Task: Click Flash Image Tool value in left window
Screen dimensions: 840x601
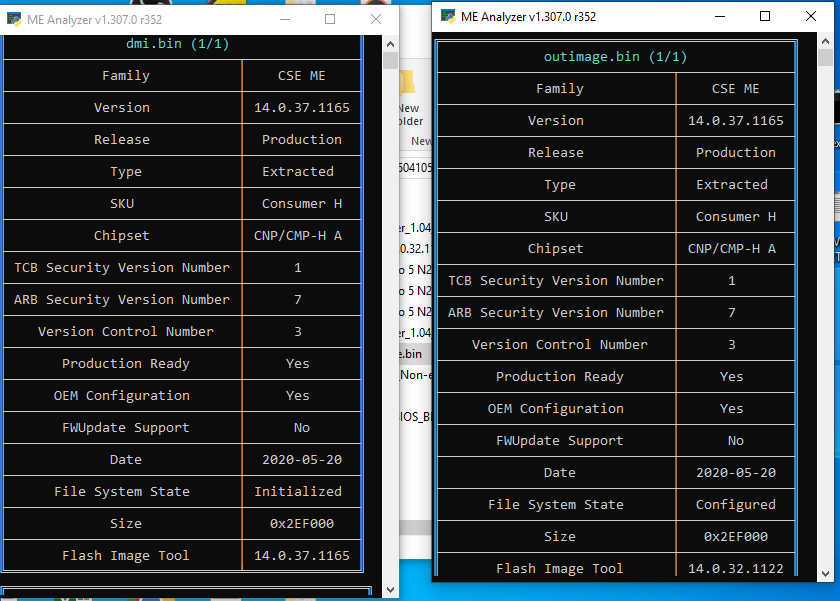Action: point(302,555)
